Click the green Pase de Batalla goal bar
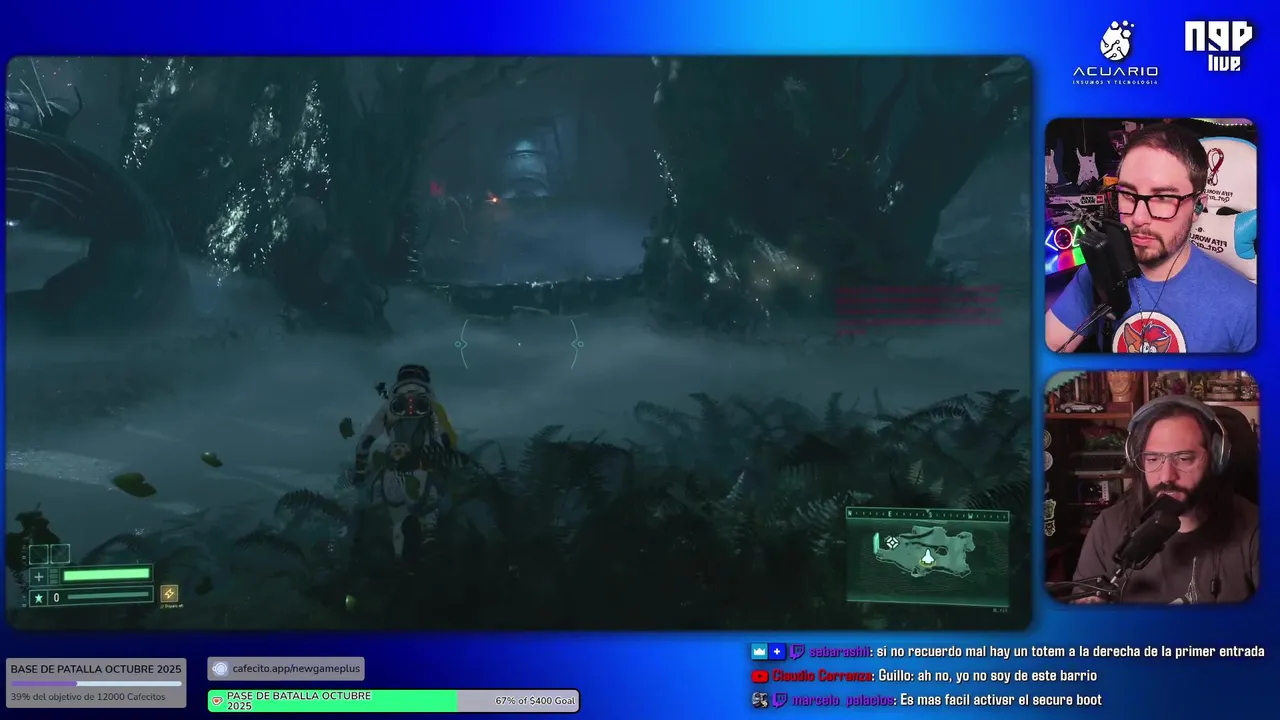1280x720 pixels. coord(393,701)
